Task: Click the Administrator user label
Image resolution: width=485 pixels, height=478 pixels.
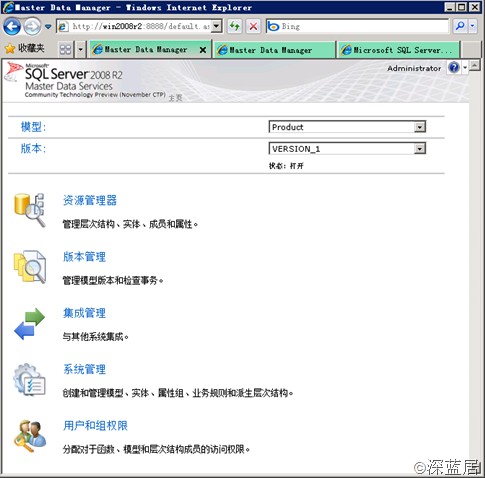Action: pyautogui.click(x=414, y=68)
